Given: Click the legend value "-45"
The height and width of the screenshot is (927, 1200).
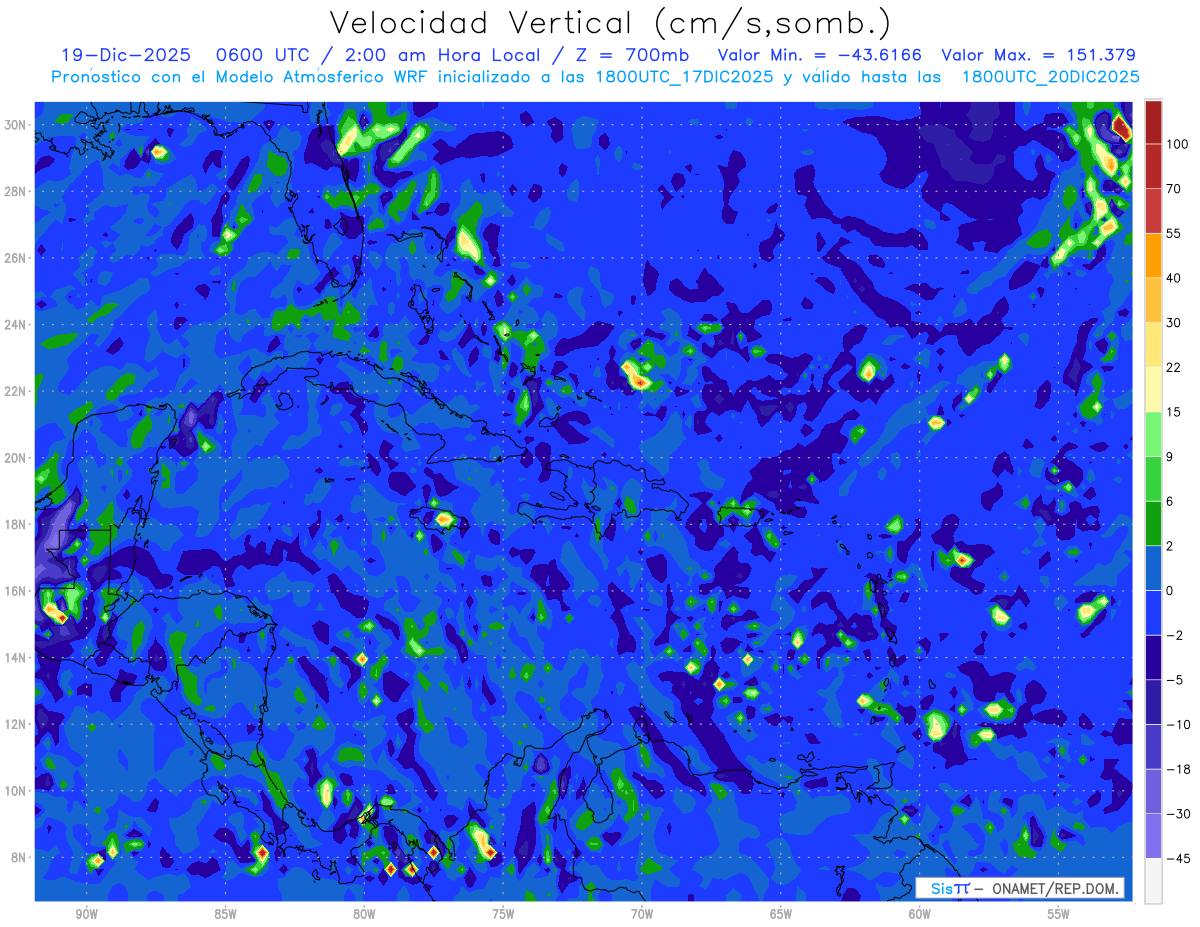Looking at the screenshot, I should point(1177,858).
